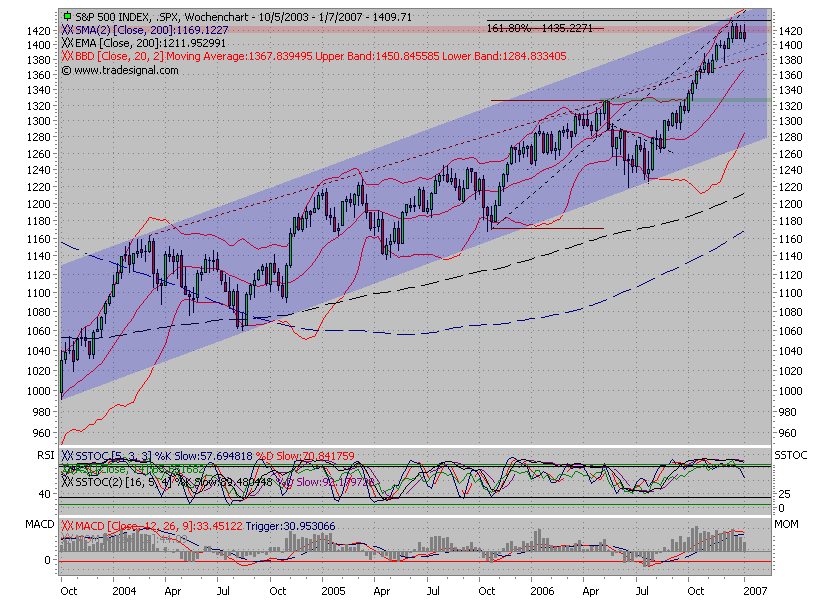Click the green symbol icon before S&P 500 INDEX
The width and height of the screenshot is (830, 608).
tap(67, 16)
